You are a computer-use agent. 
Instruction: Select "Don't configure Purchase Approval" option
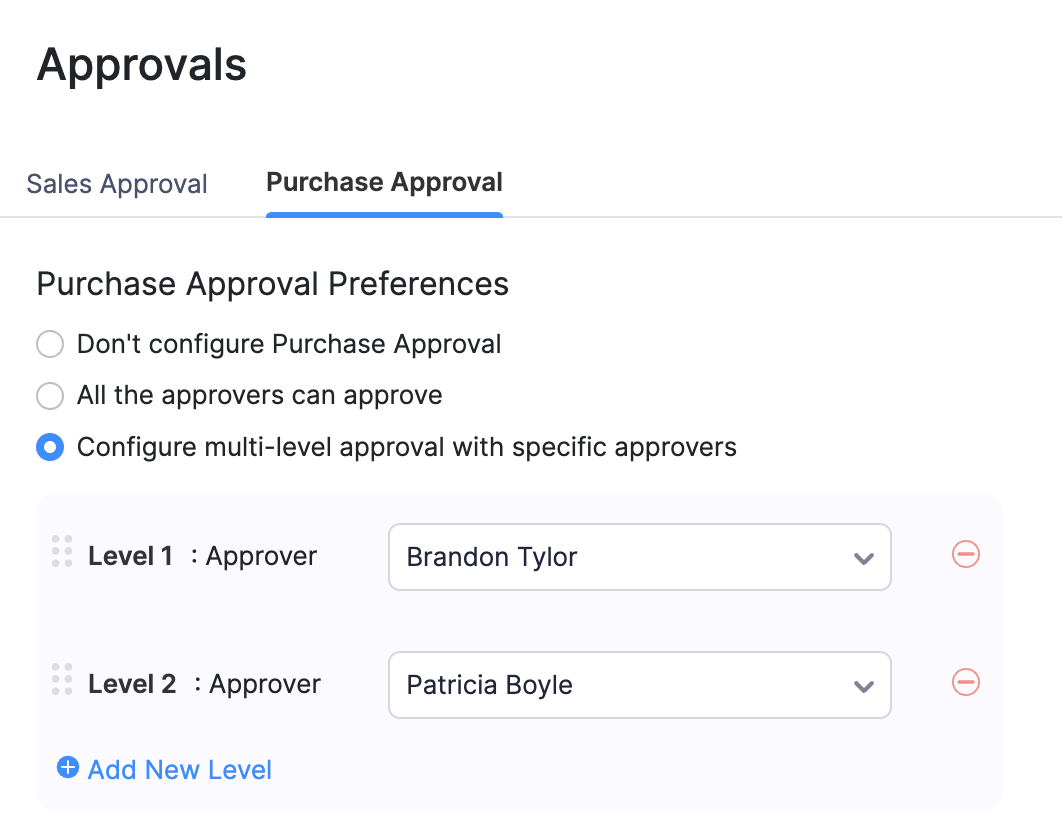tap(50, 343)
